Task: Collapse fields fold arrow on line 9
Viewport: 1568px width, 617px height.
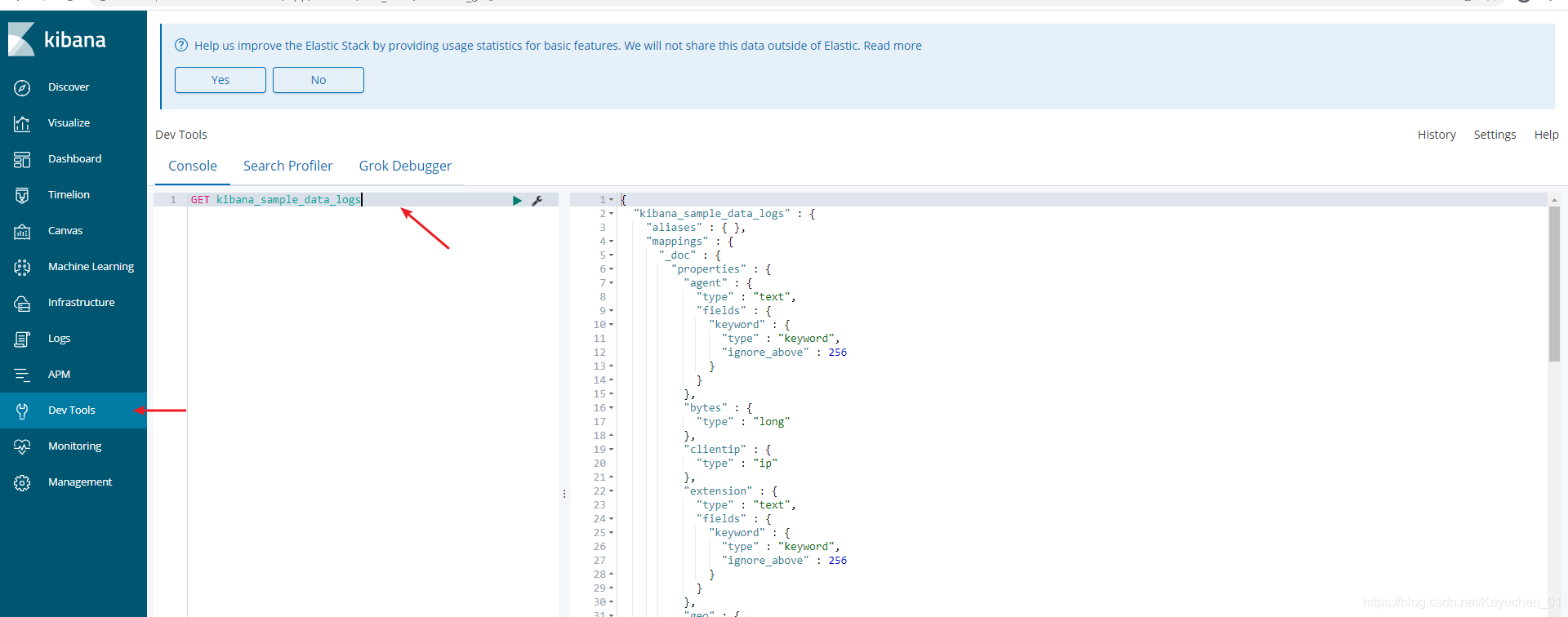Action: click(611, 311)
